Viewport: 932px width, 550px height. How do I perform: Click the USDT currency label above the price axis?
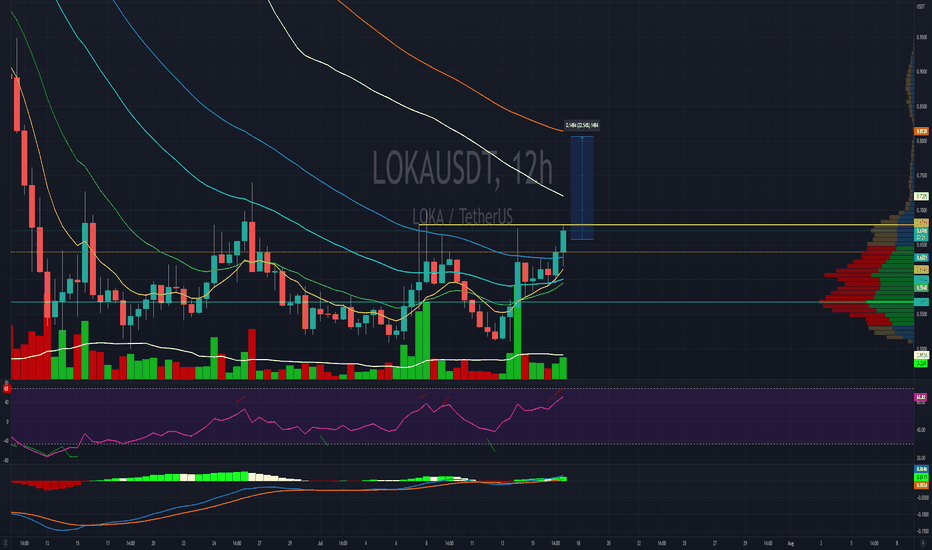921,7
